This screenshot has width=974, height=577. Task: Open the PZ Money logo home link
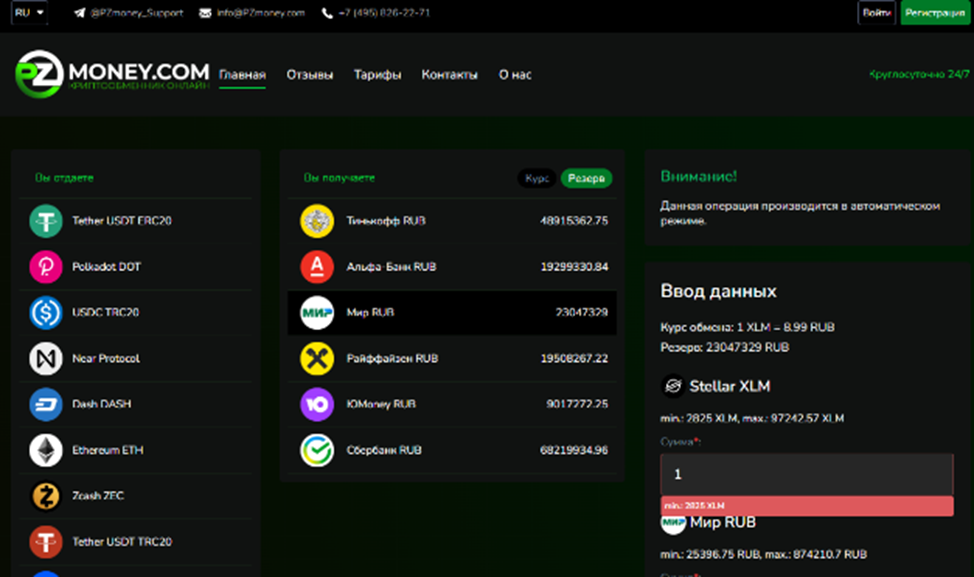pos(112,74)
